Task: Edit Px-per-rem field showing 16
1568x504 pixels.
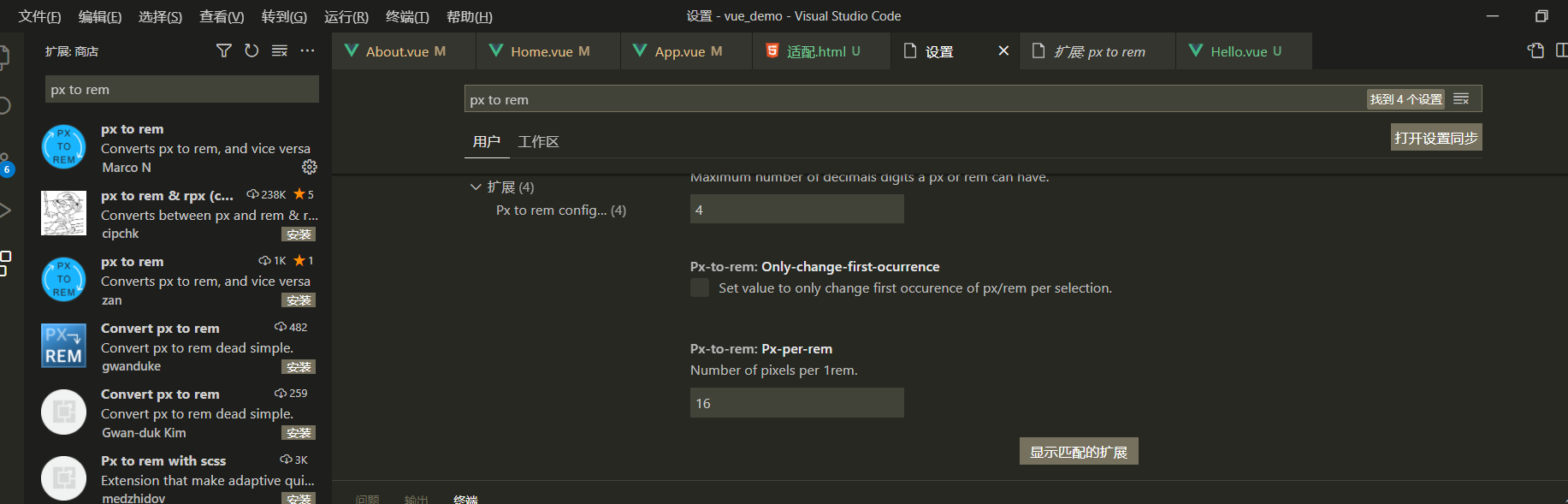Action: point(796,403)
